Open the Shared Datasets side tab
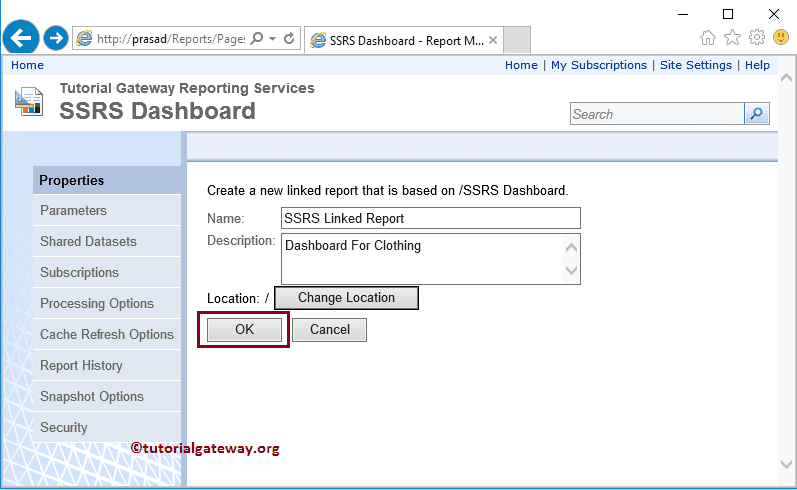 (x=107, y=241)
